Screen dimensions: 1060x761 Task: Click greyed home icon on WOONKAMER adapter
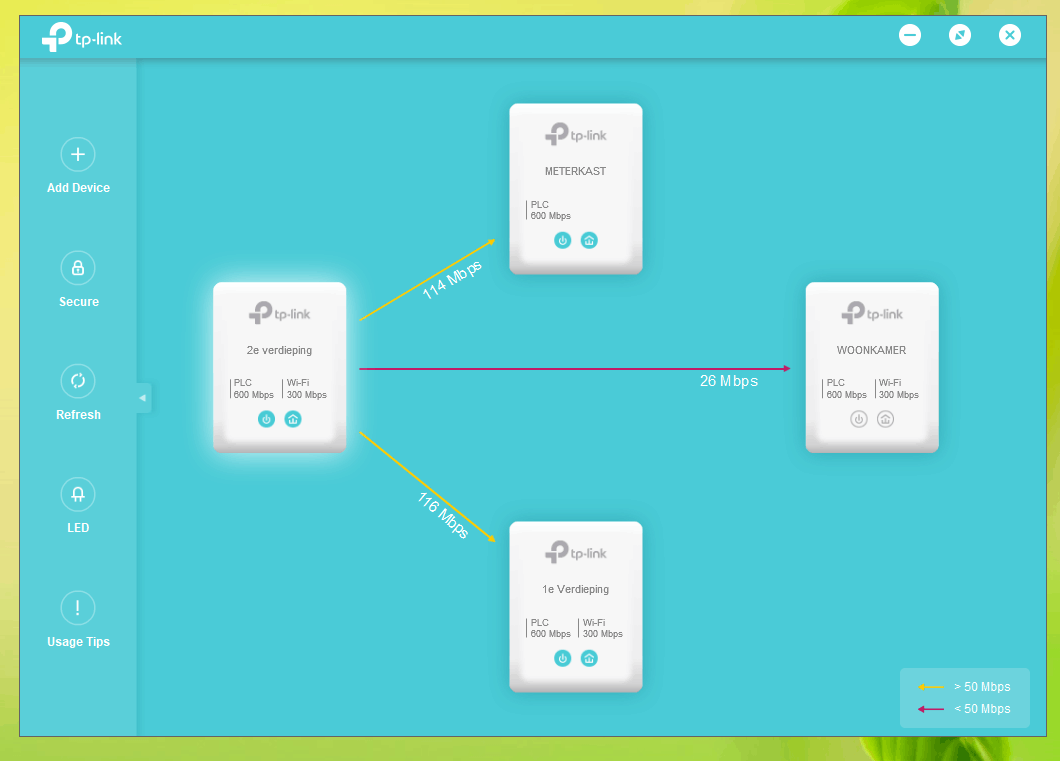[x=886, y=420]
